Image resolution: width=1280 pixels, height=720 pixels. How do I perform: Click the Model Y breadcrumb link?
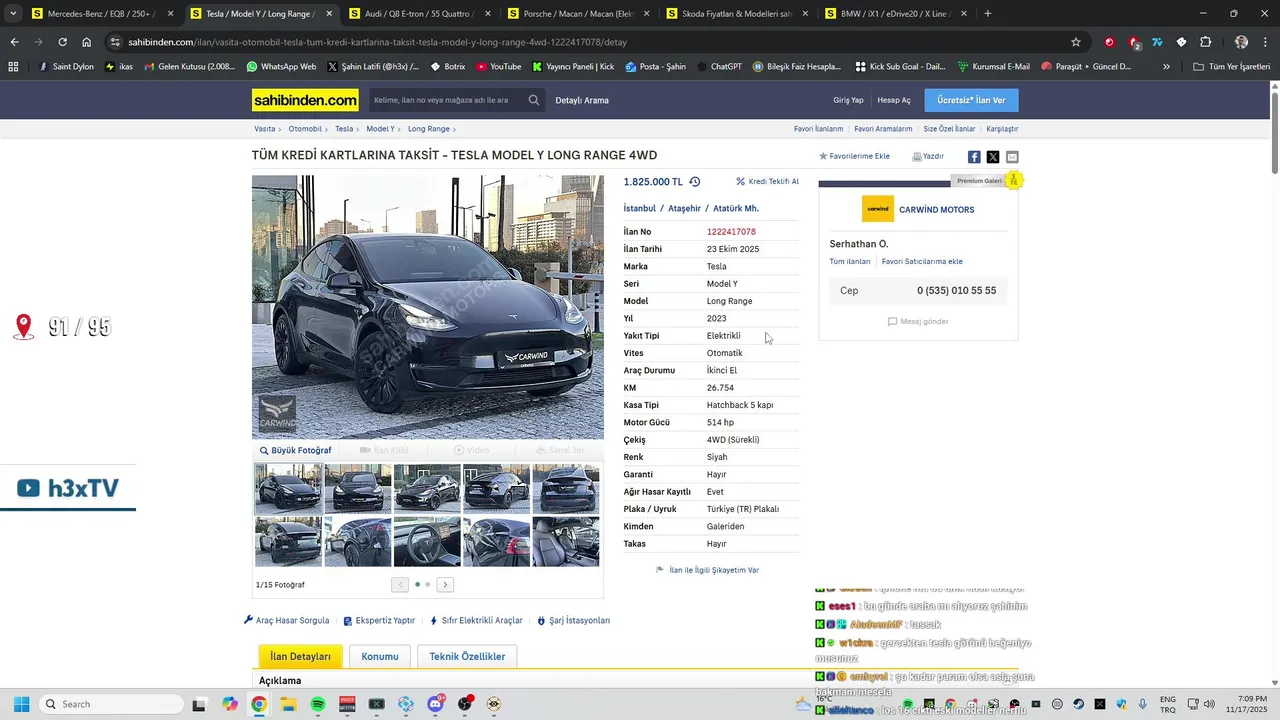380,129
